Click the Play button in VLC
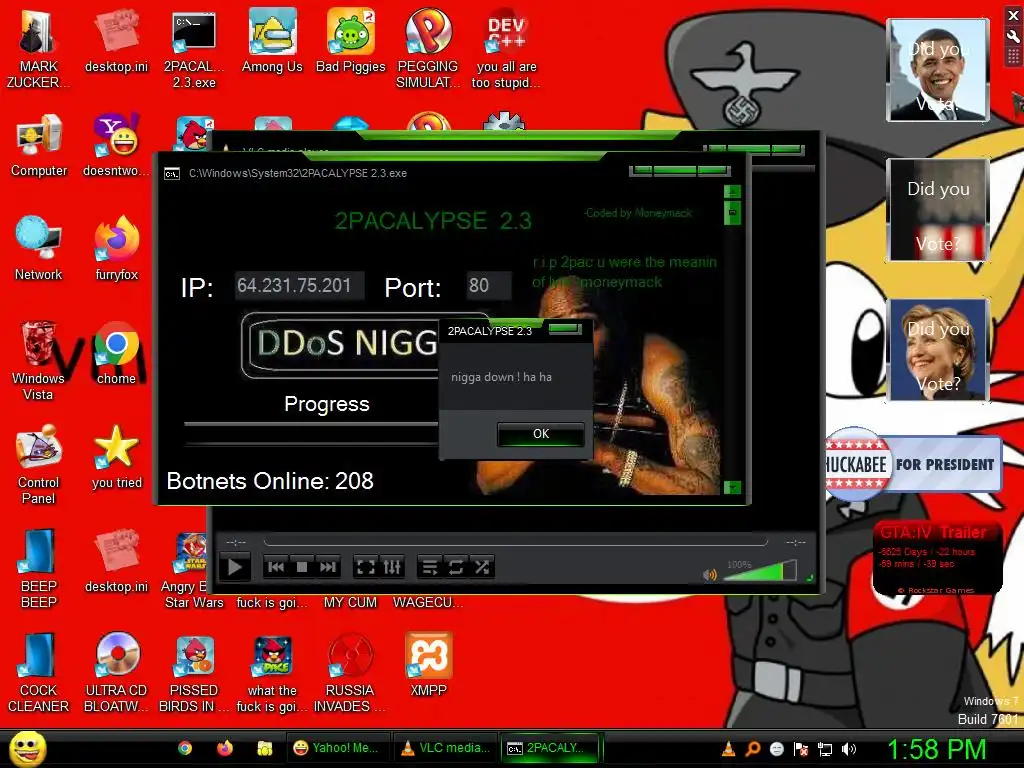 [235, 567]
